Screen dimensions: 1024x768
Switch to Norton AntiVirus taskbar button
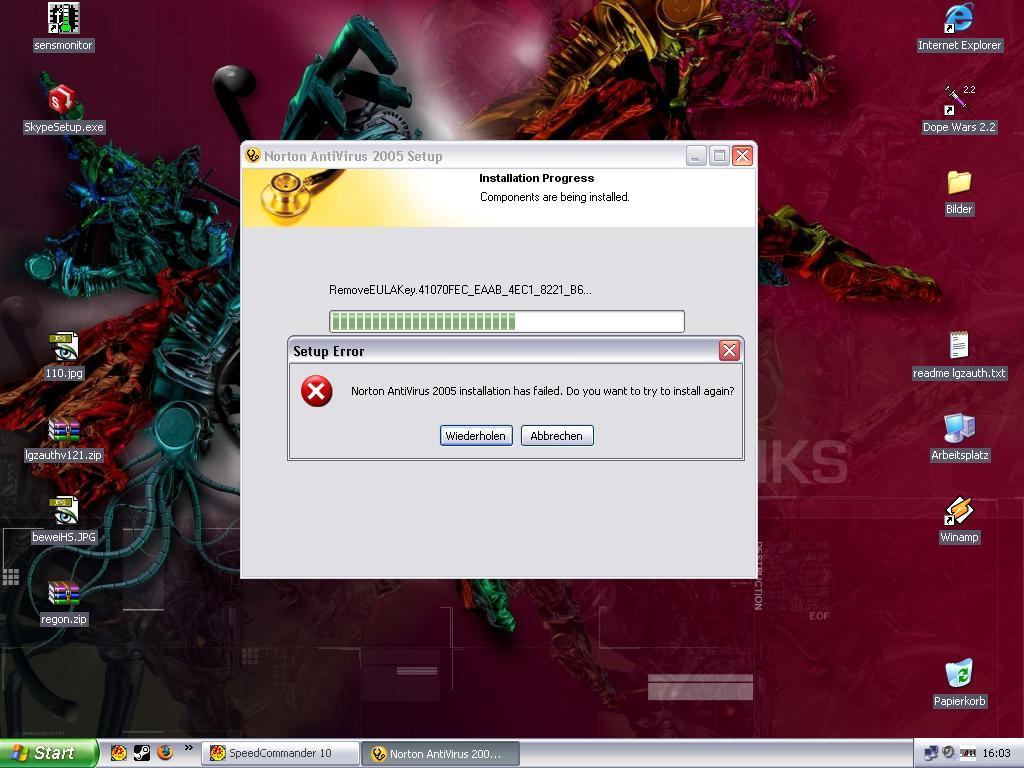441,754
